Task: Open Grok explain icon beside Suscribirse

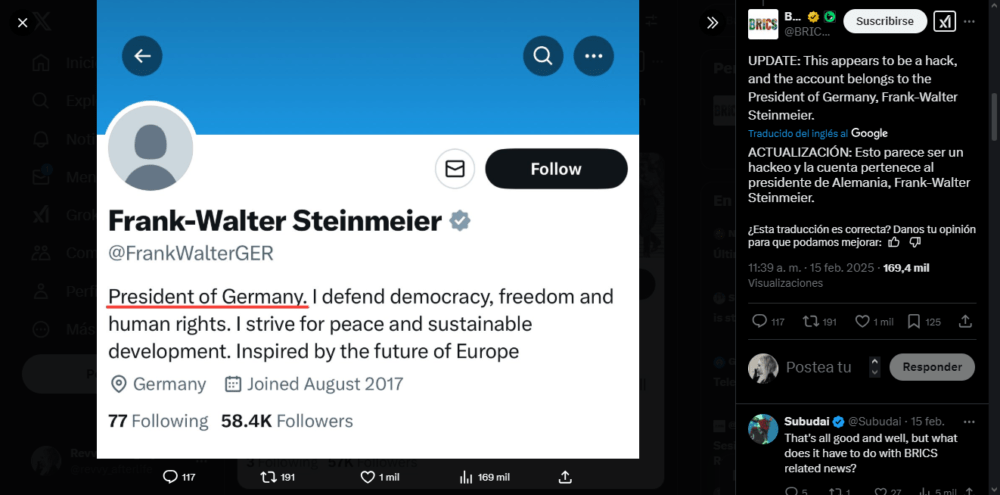Action: [x=945, y=21]
